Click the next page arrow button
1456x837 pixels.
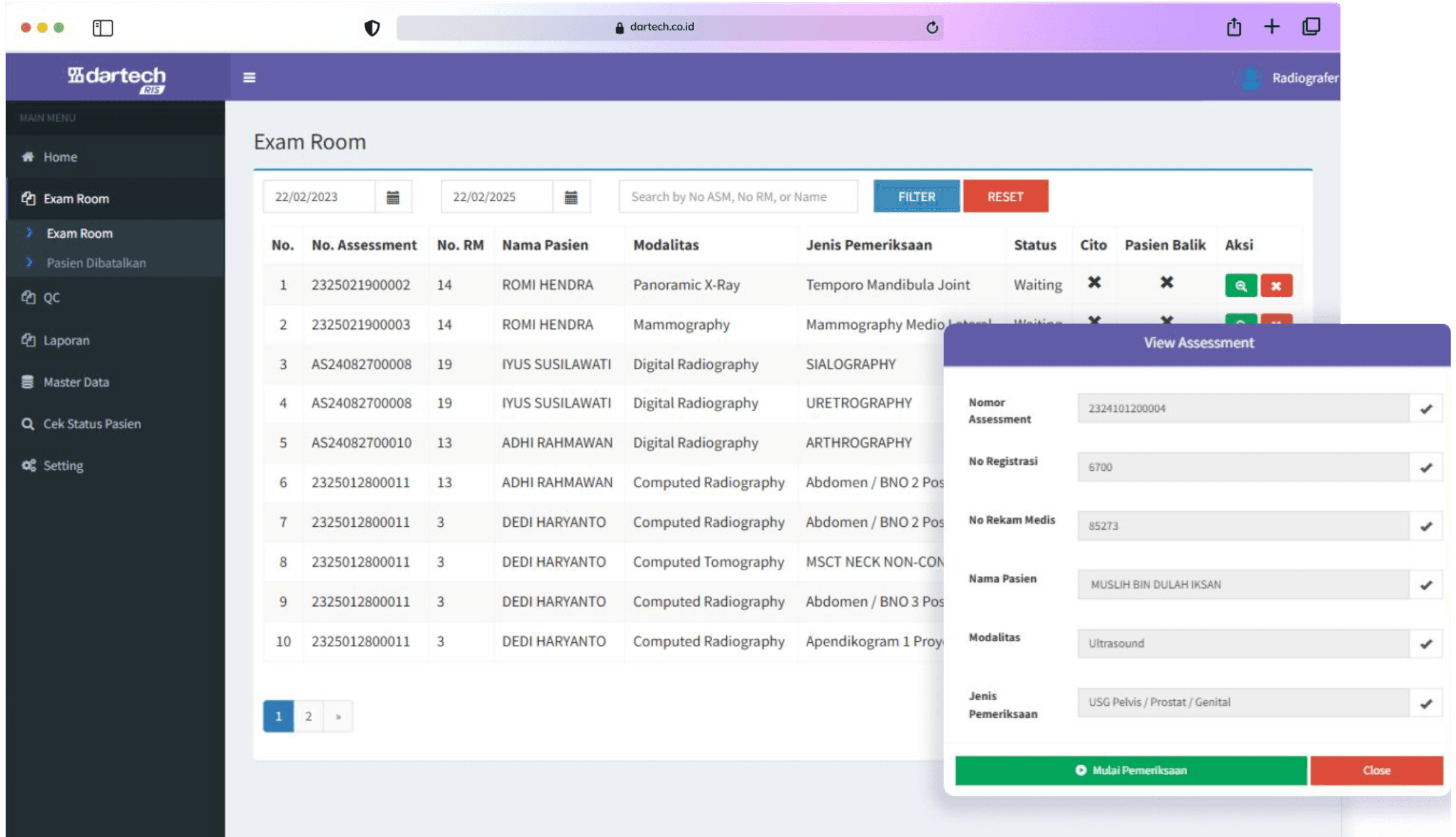pos(338,717)
